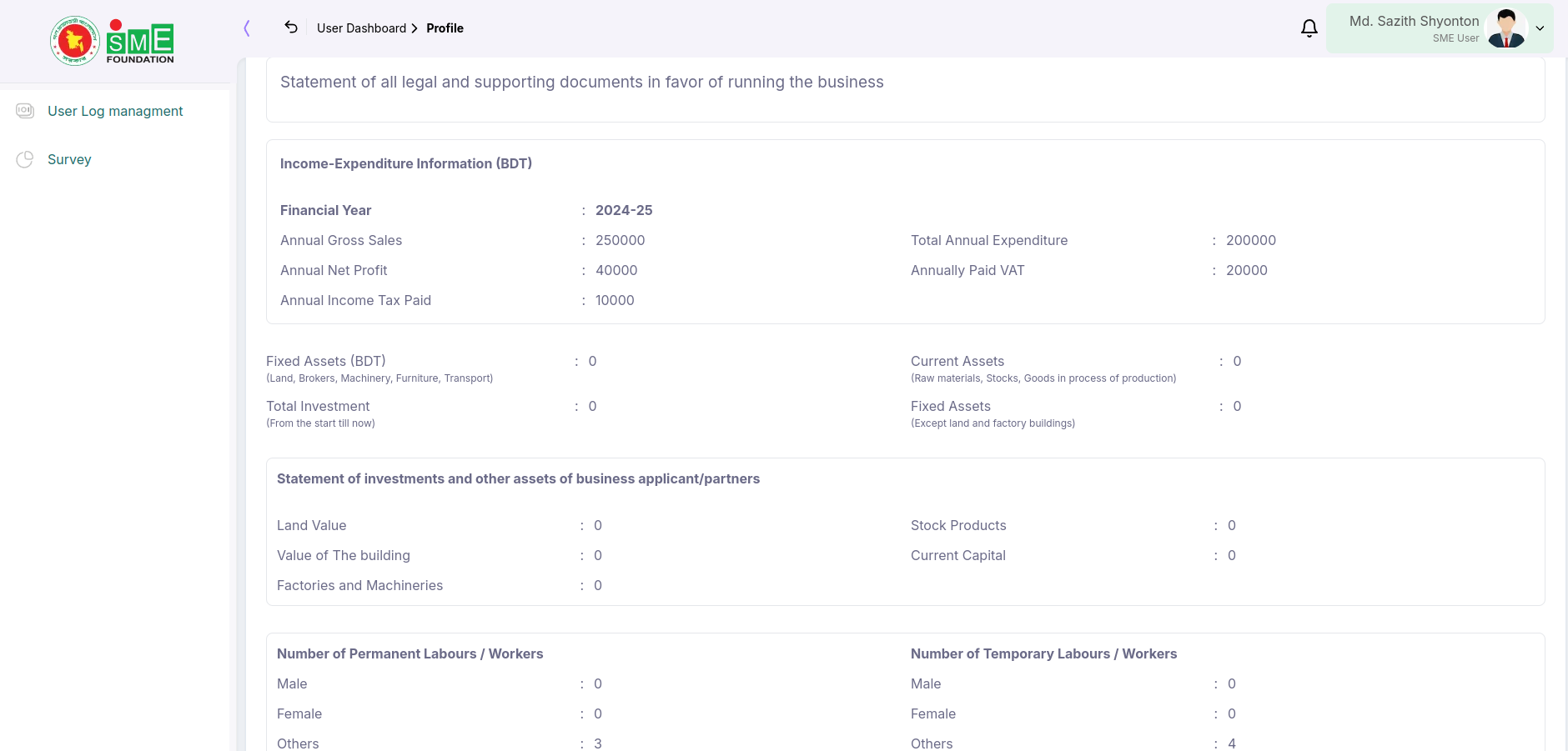Collapse the sidebar using the chevron
Screen dimensions: 1568x751
[x=247, y=28]
